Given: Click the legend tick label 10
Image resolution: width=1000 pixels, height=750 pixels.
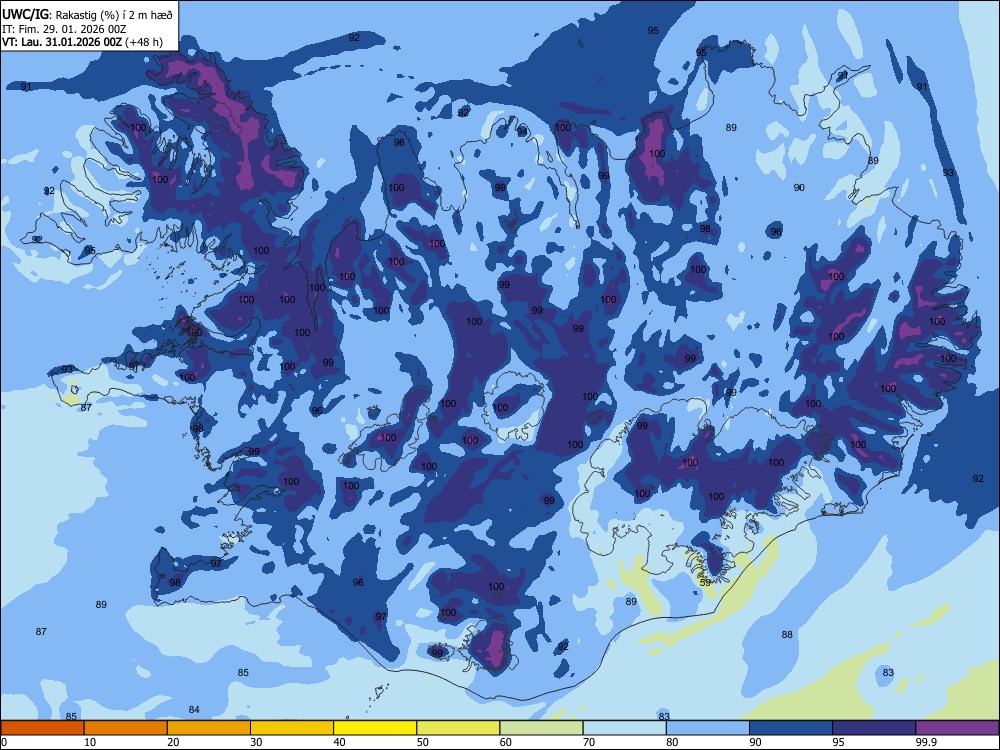Looking at the screenshot, I should 90,742.
